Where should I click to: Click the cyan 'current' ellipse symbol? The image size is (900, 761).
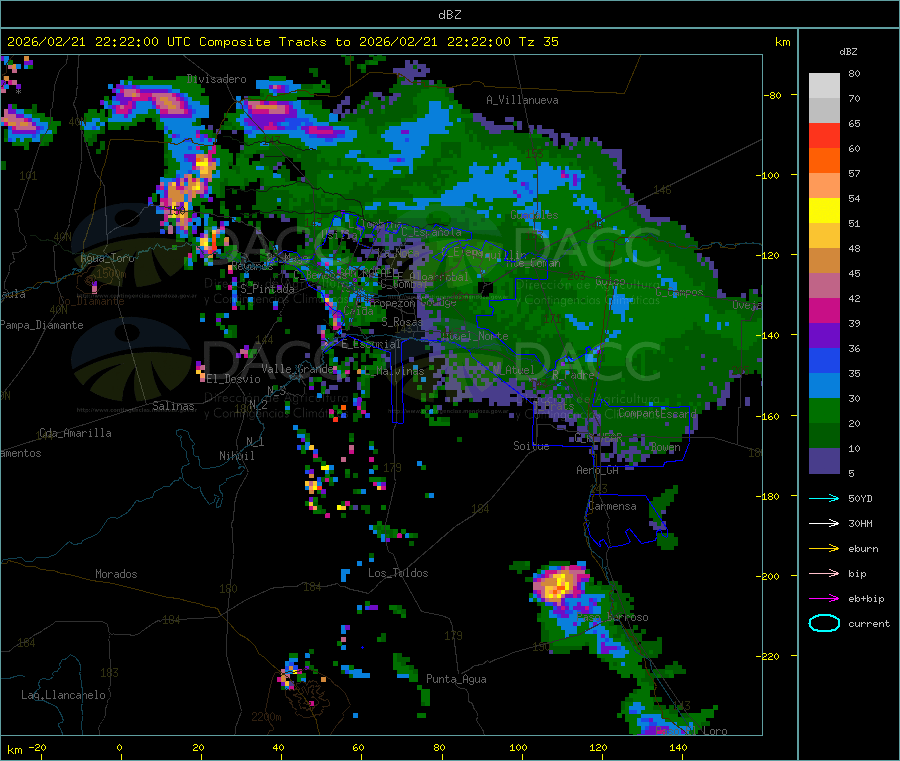(x=824, y=623)
